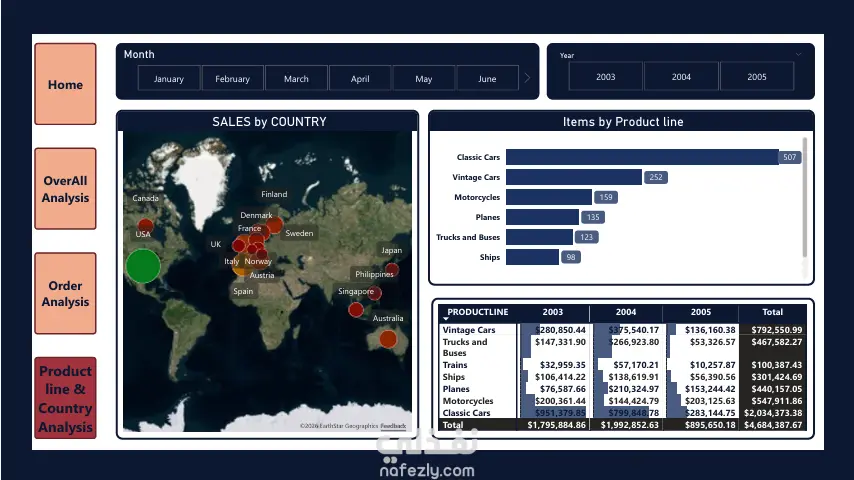Image resolution: width=854 pixels, height=480 pixels.
Task: Go to Home page
Action: pos(65,84)
